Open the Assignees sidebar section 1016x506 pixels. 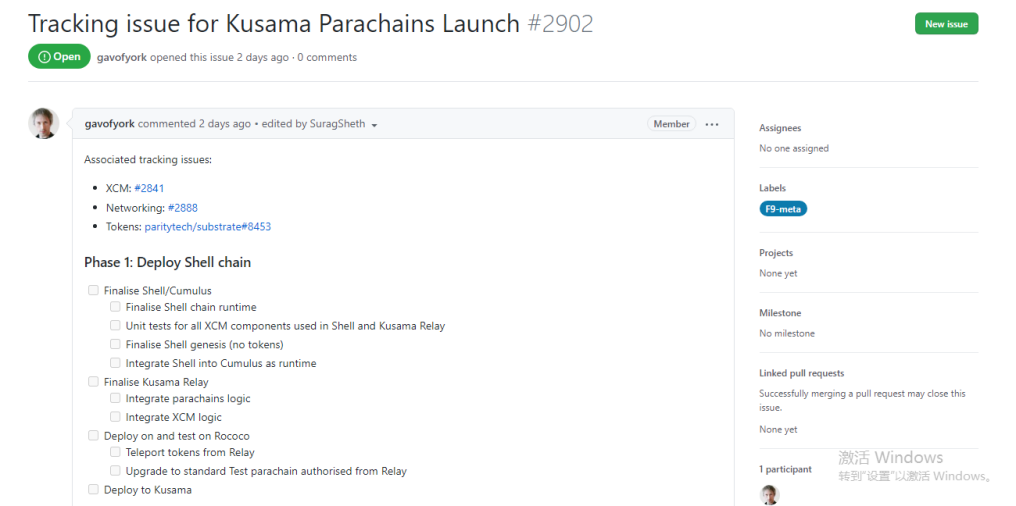(x=780, y=128)
